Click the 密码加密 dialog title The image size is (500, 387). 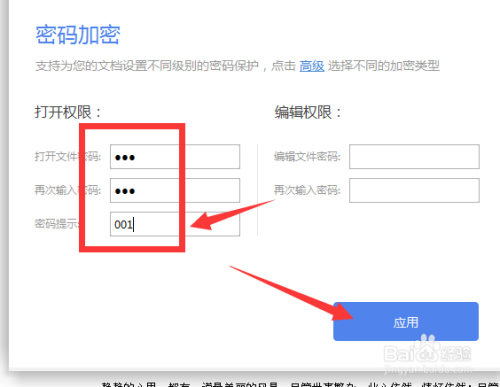pos(78,35)
